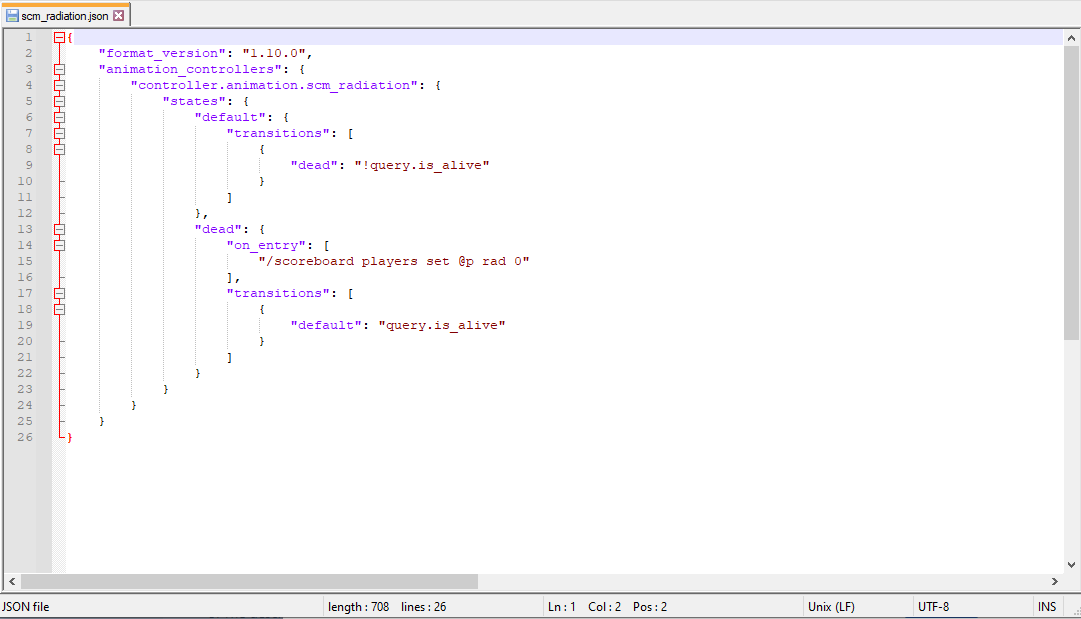Click the vertical scrollbar down arrow
1081x619 pixels.
(x=1071, y=565)
